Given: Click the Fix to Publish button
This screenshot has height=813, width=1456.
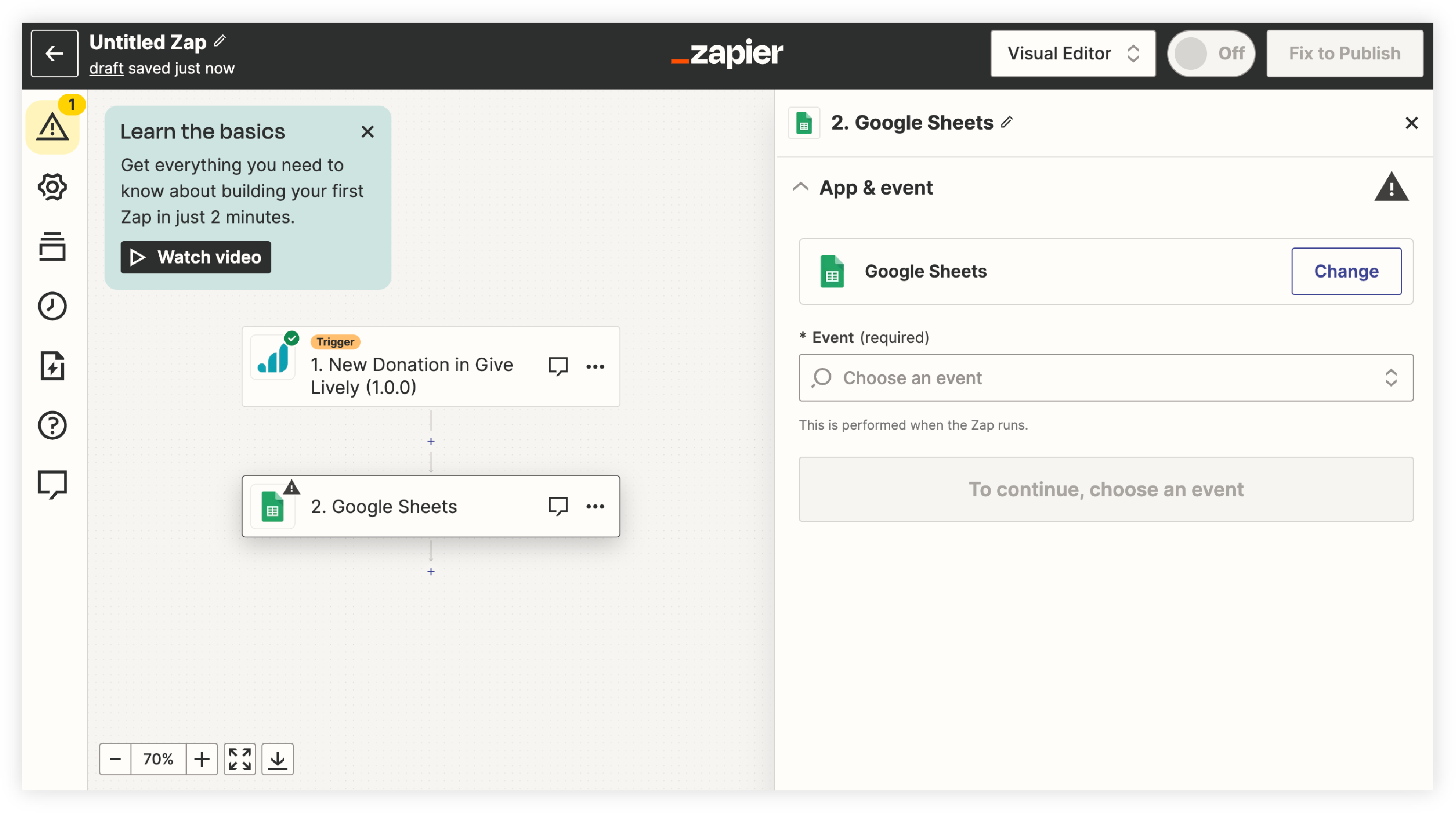Looking at the screenshot, I should click(x=1344, y=53).
